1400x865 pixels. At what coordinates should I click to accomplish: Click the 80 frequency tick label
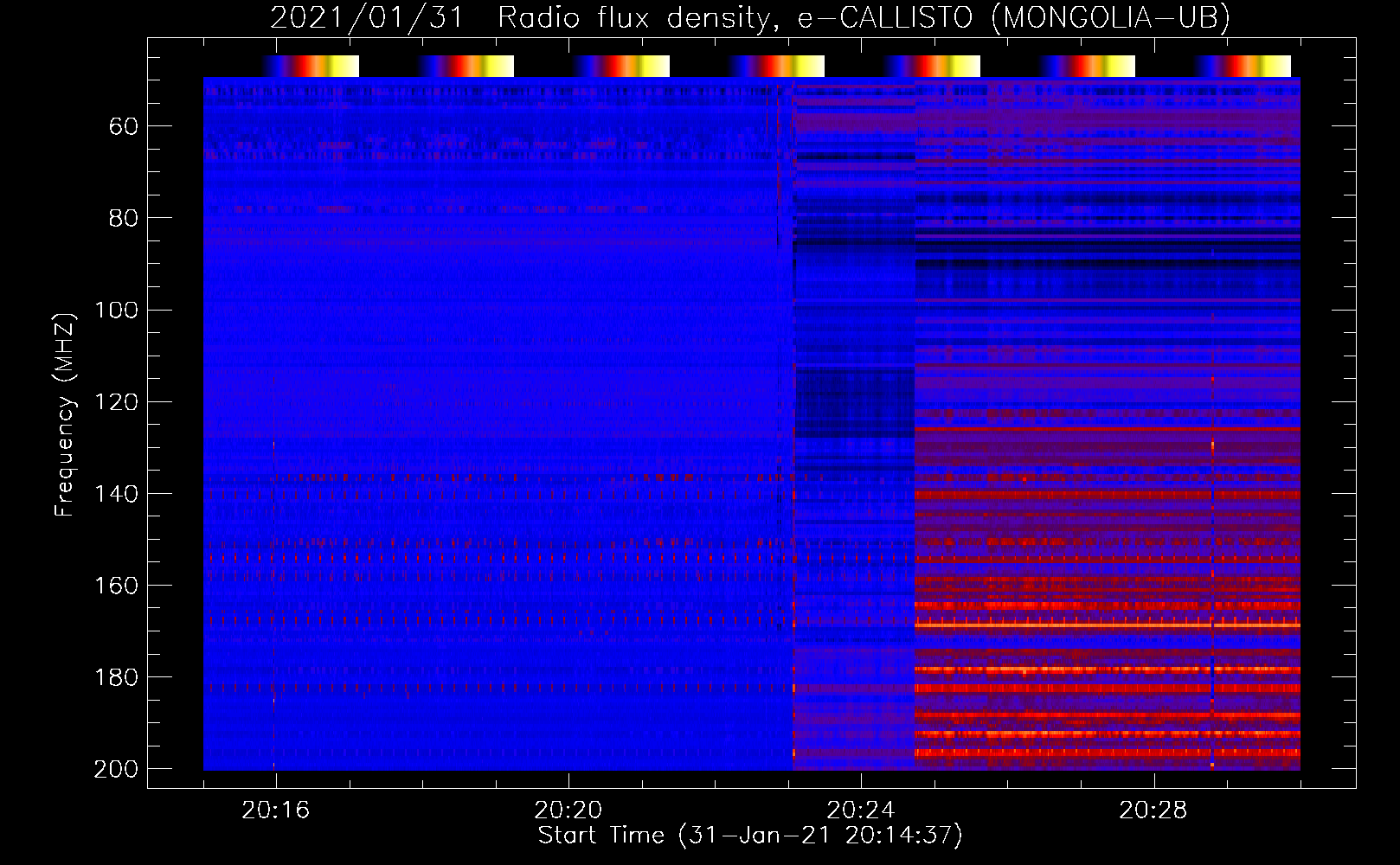[124, 219]
